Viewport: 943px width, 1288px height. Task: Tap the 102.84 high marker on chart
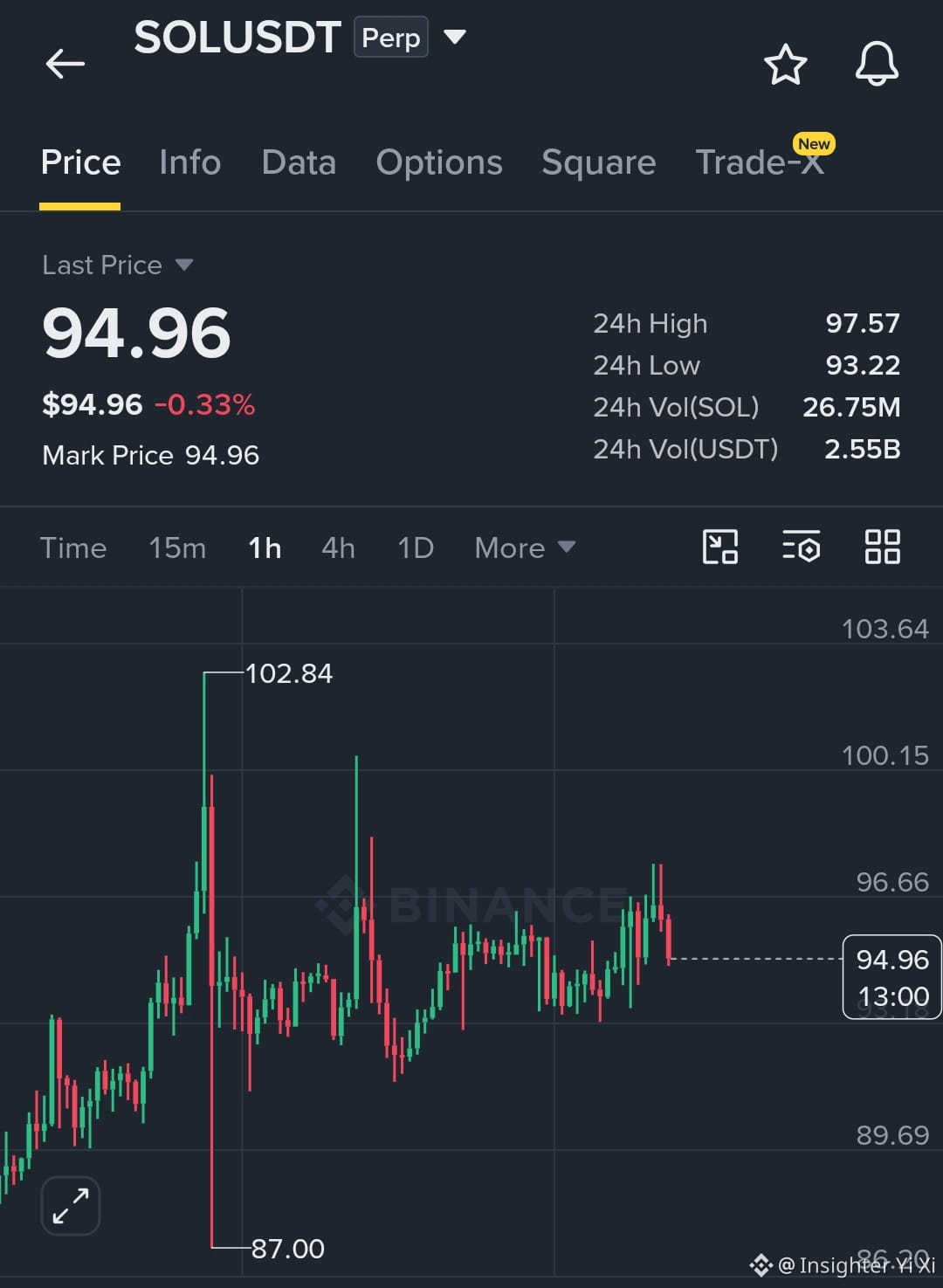pos(289,673)
